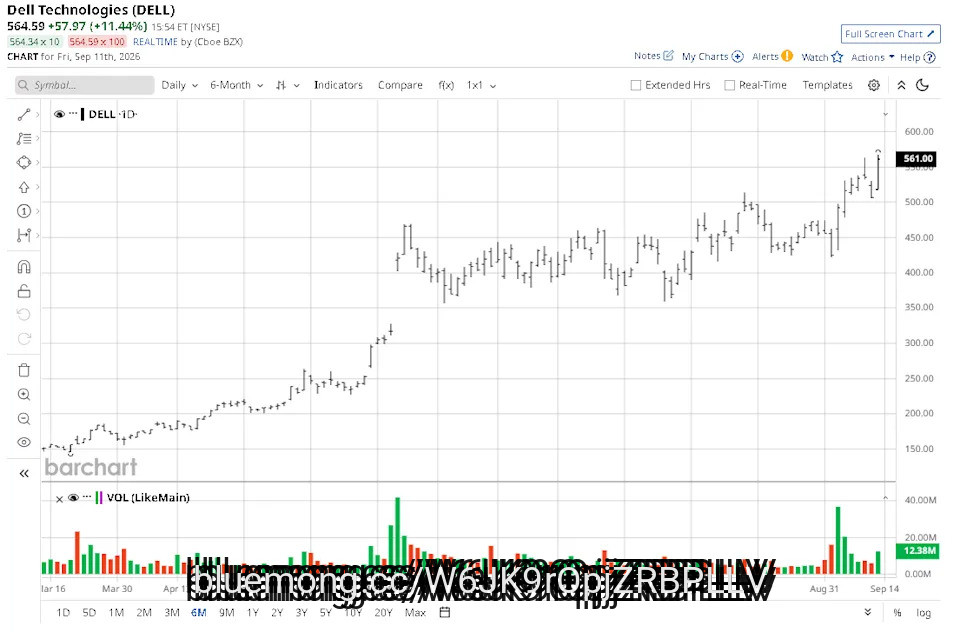Hide the DELL 1D series eye icon
The width and height of the screenshot is (960, 632).
[x=59, y=114]
